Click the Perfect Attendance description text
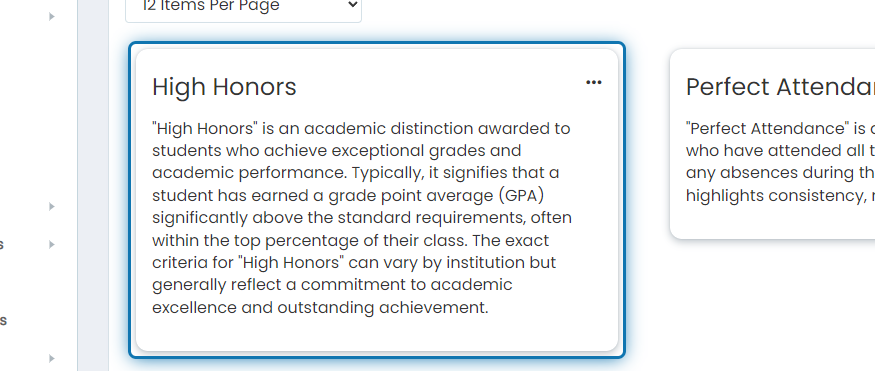Image resolution: width=875 pixels, height=371 pixels. tap(780, 162)
